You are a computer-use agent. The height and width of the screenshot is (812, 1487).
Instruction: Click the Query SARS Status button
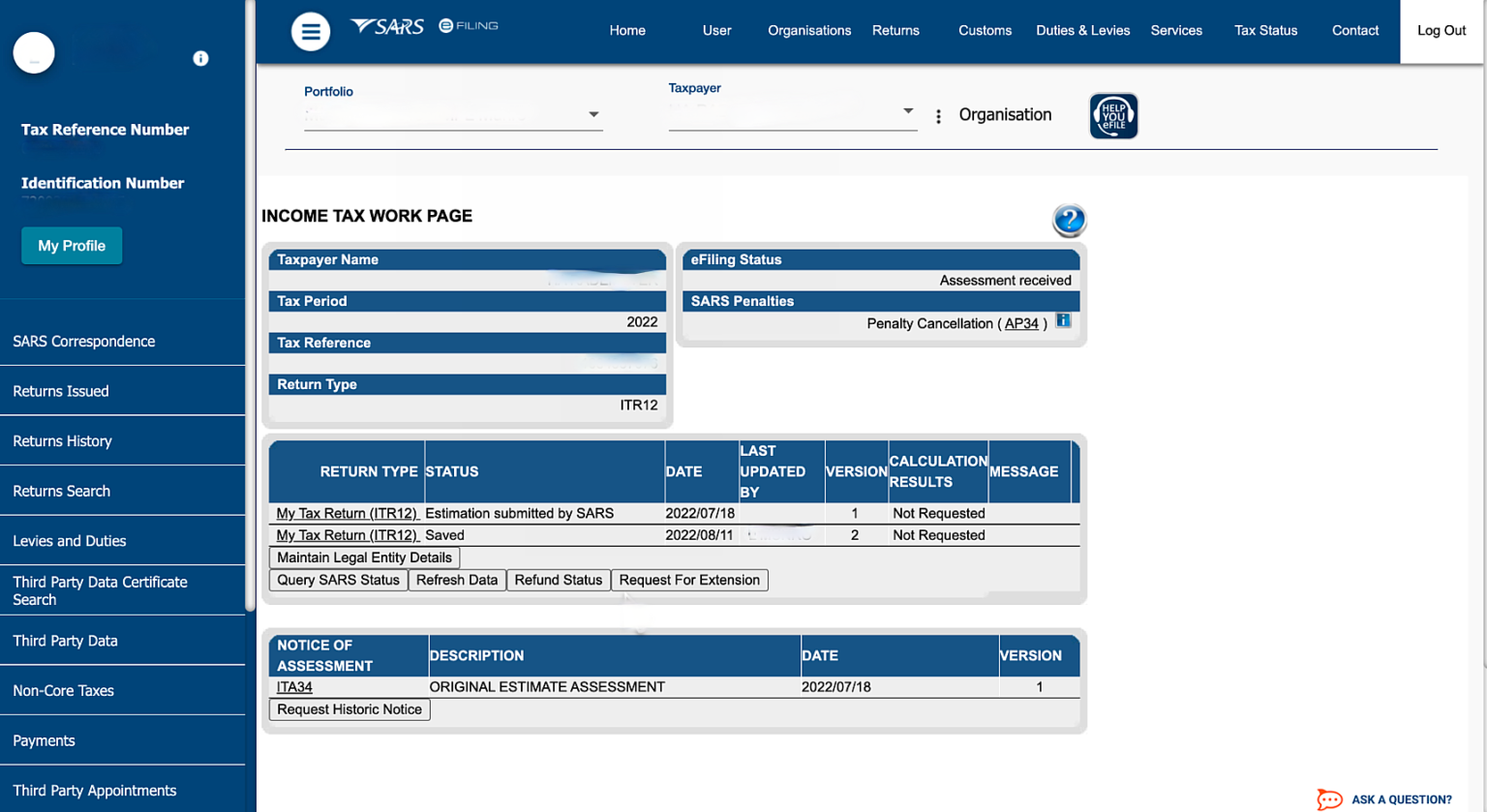(338, 580)
